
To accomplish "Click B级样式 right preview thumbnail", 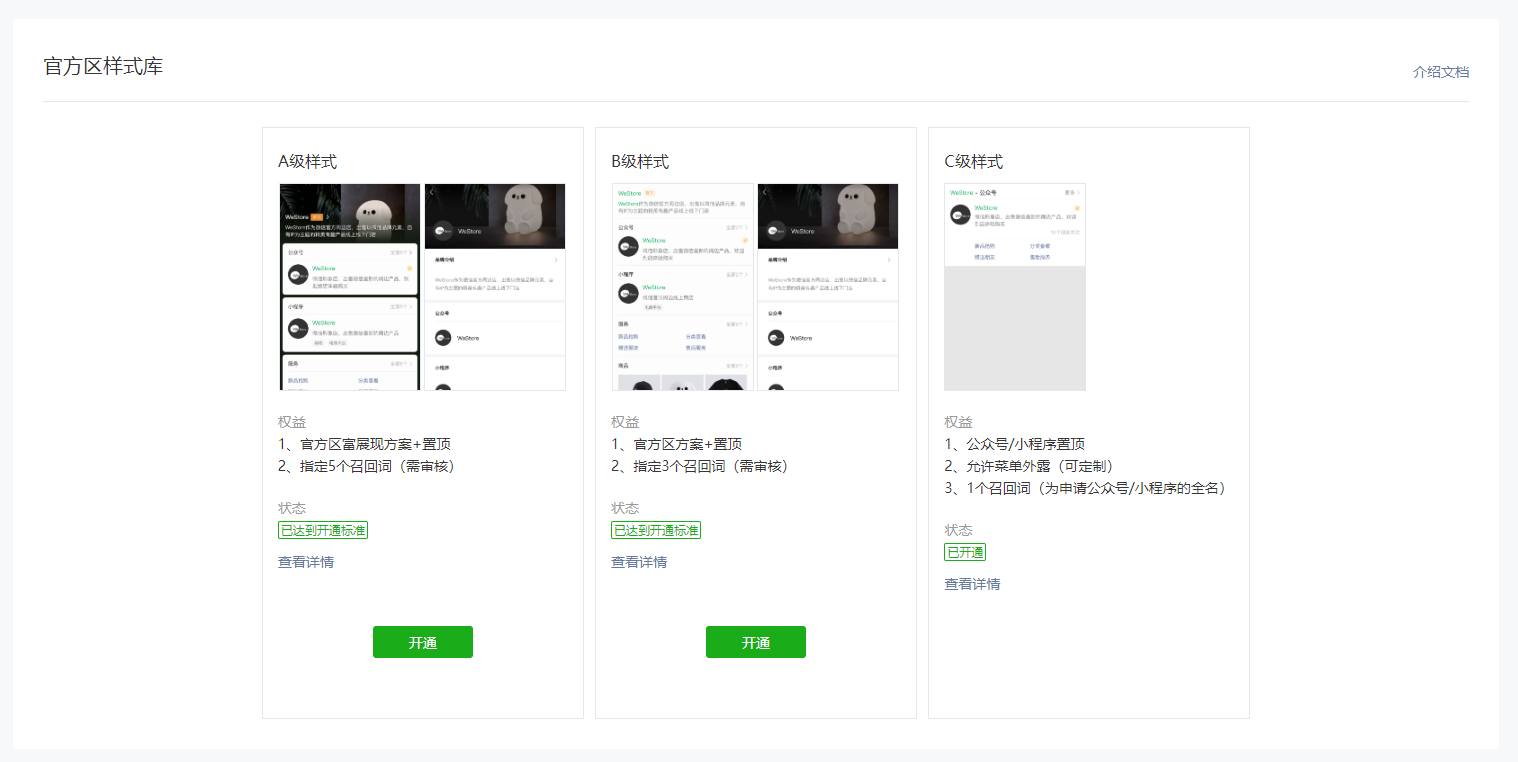I will click(x=828, y=287).
